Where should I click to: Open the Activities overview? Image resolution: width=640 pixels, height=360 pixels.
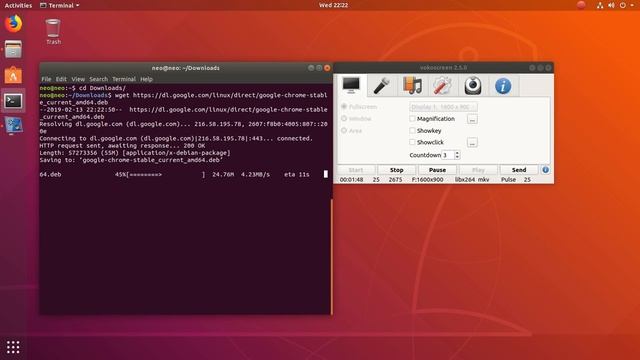[18, 5]
